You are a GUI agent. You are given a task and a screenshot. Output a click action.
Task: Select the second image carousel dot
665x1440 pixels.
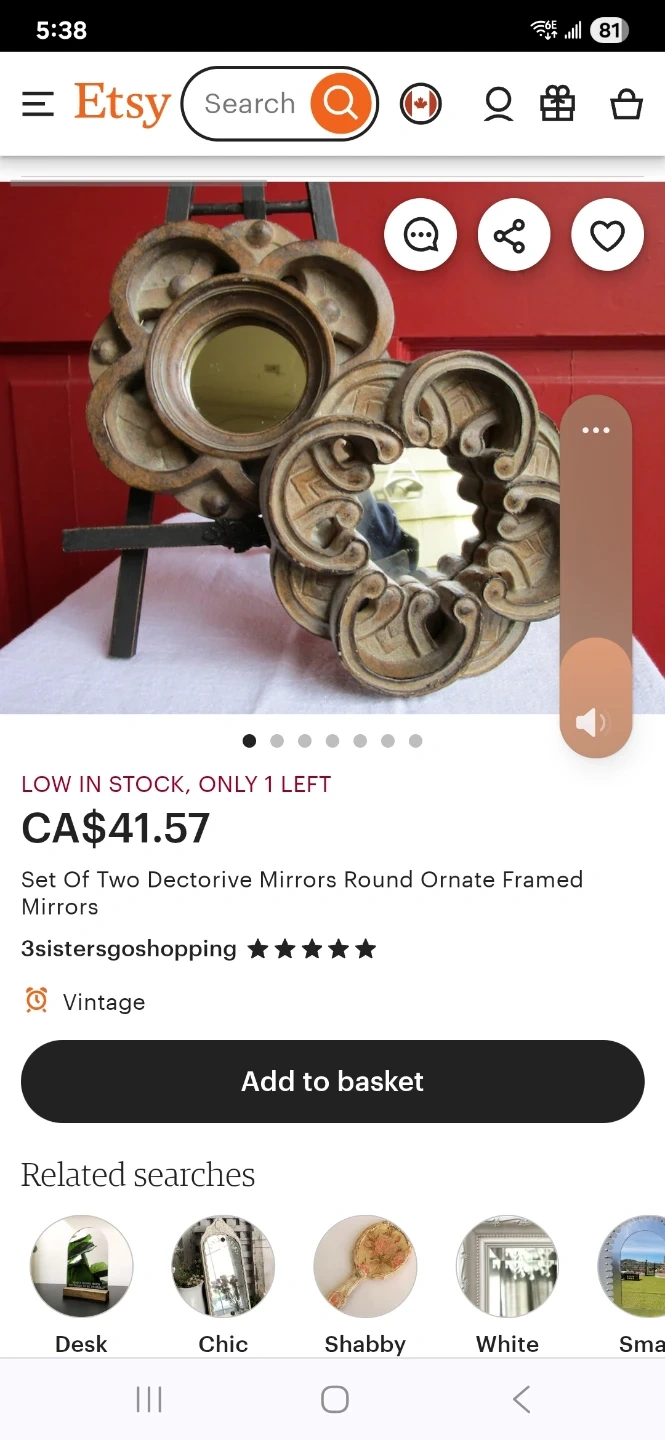(x=277, y=741)
